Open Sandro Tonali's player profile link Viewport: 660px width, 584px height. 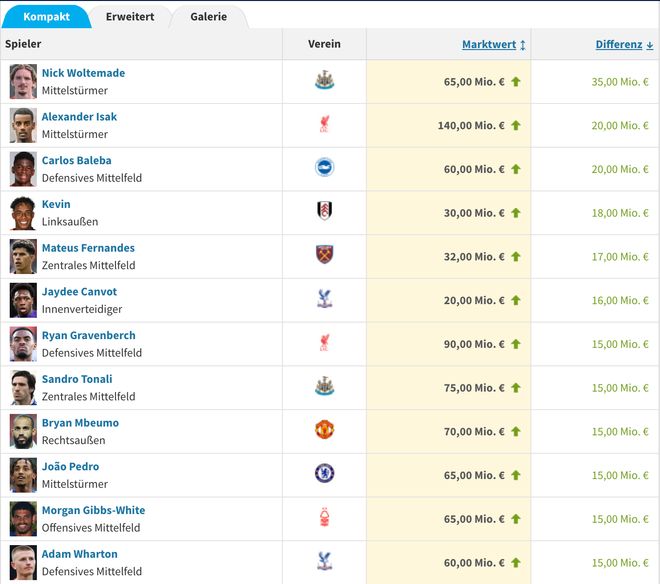77,379
